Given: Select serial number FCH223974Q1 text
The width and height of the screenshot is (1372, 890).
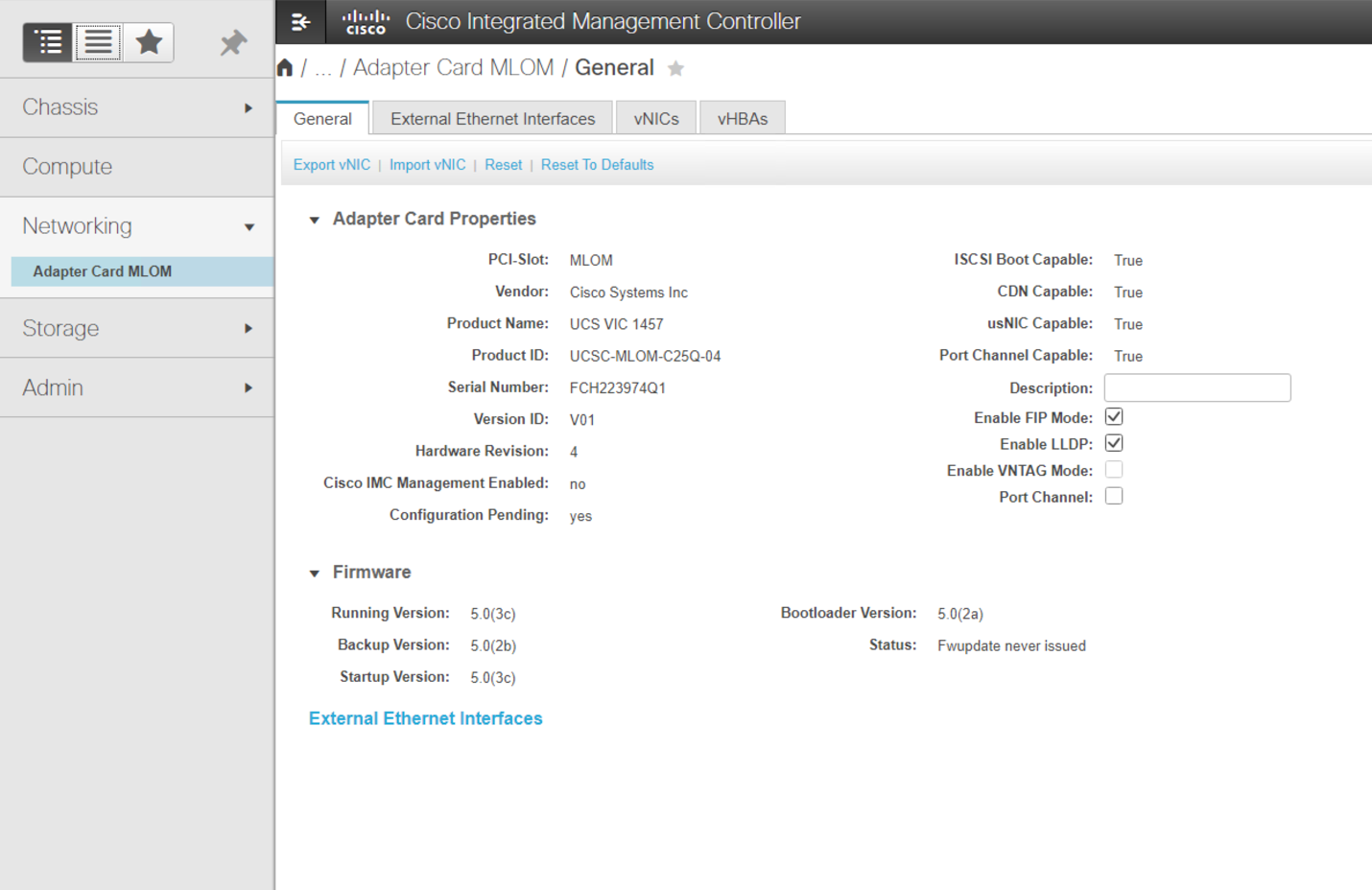Looking at the screenshot, I should click(618, 388).
